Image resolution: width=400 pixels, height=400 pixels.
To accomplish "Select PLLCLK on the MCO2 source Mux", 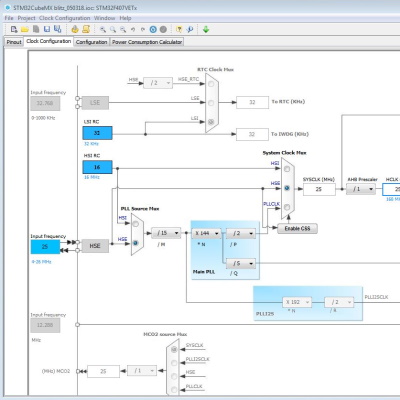I will (x=174, y=389).
